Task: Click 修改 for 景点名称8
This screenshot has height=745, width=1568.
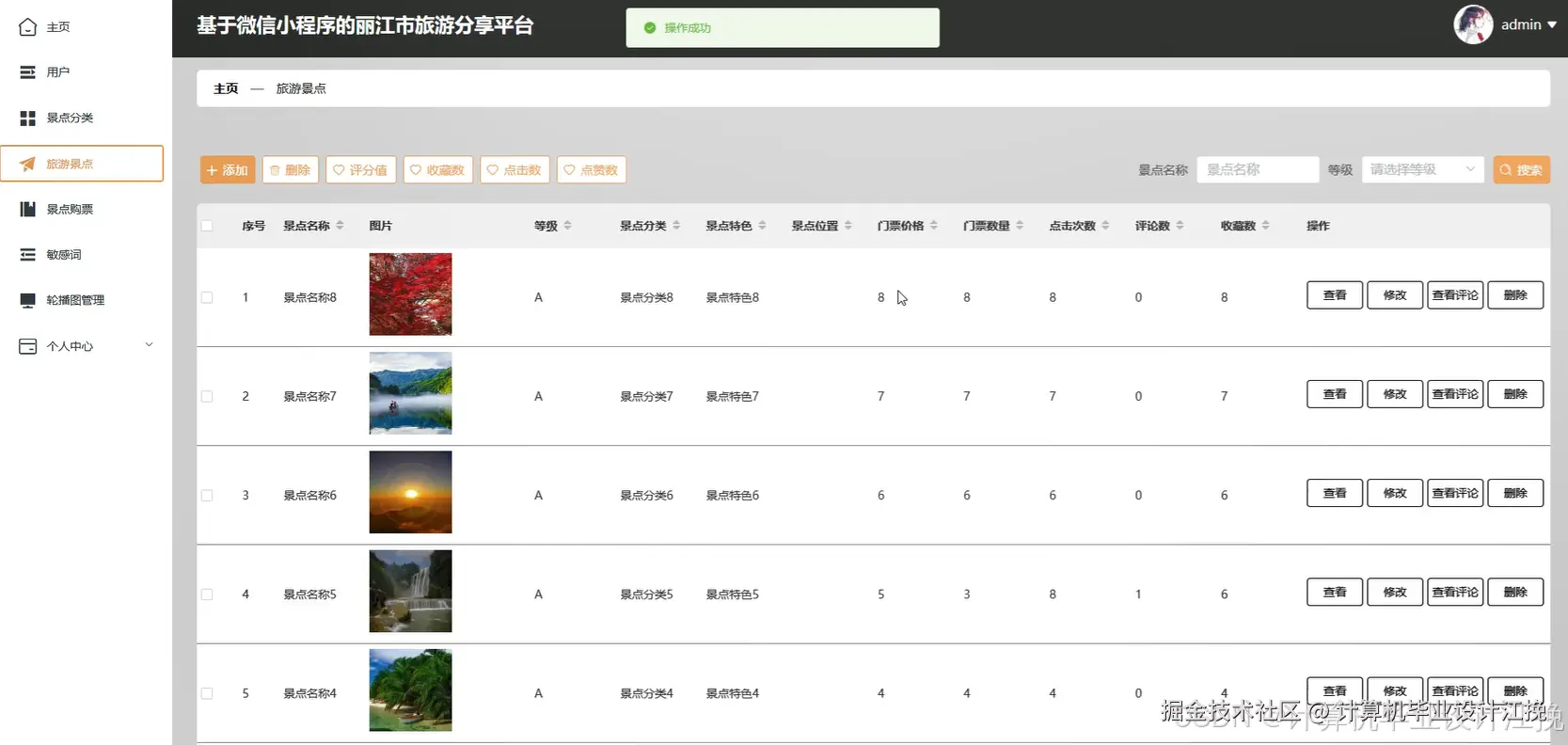Action: pyautogui.click(x=1395, y=295)
